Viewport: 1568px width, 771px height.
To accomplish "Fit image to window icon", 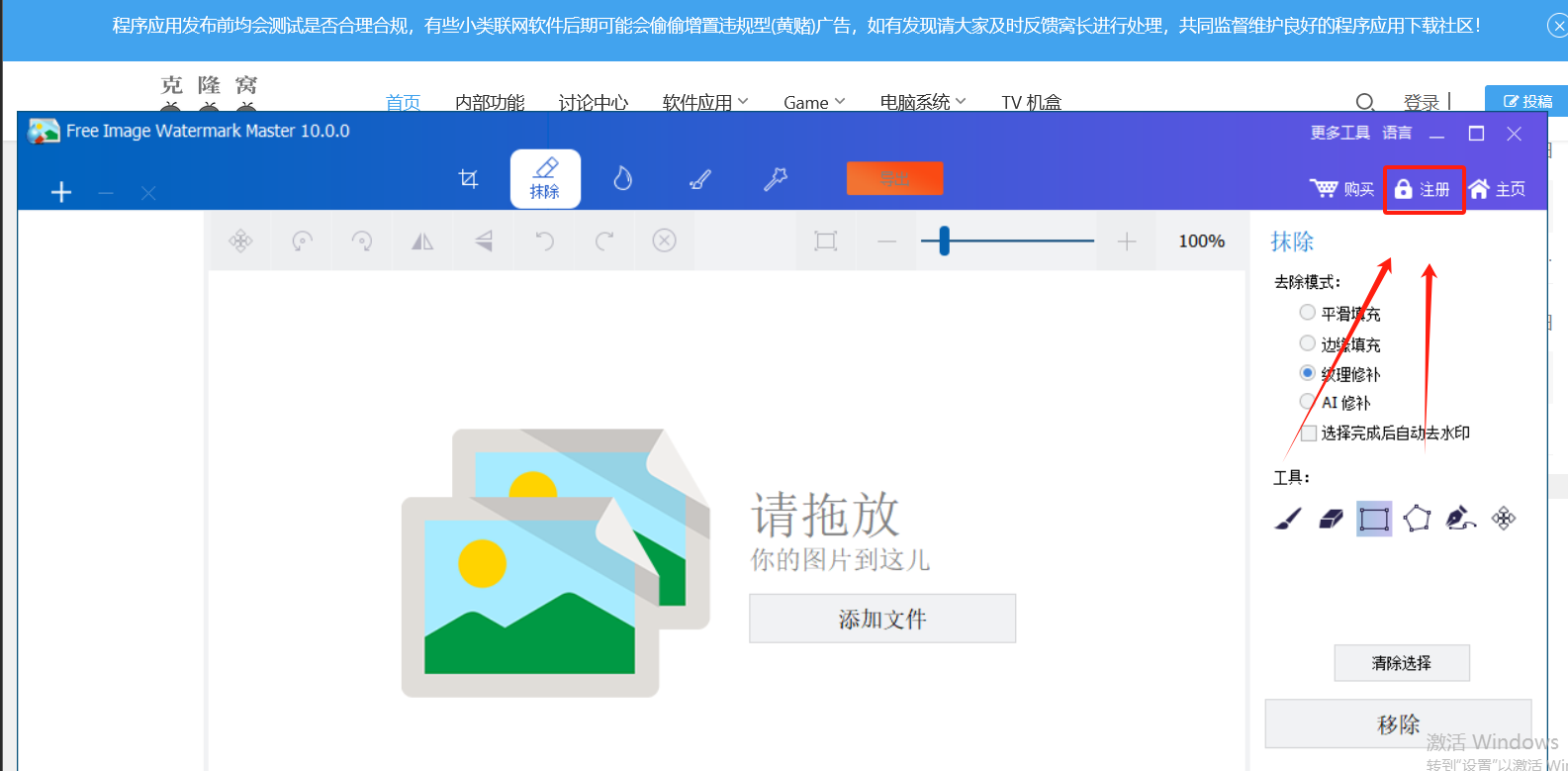I will 825,241.
